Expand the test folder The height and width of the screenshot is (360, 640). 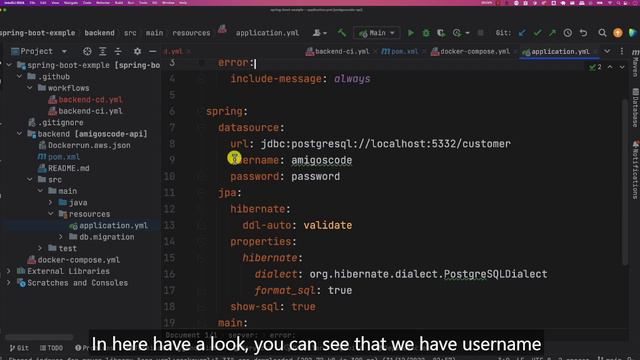tap(40, 248)
